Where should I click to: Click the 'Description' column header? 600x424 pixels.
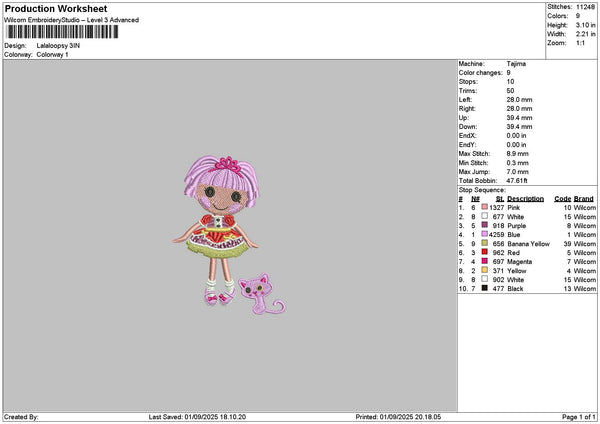click(525, 199)
